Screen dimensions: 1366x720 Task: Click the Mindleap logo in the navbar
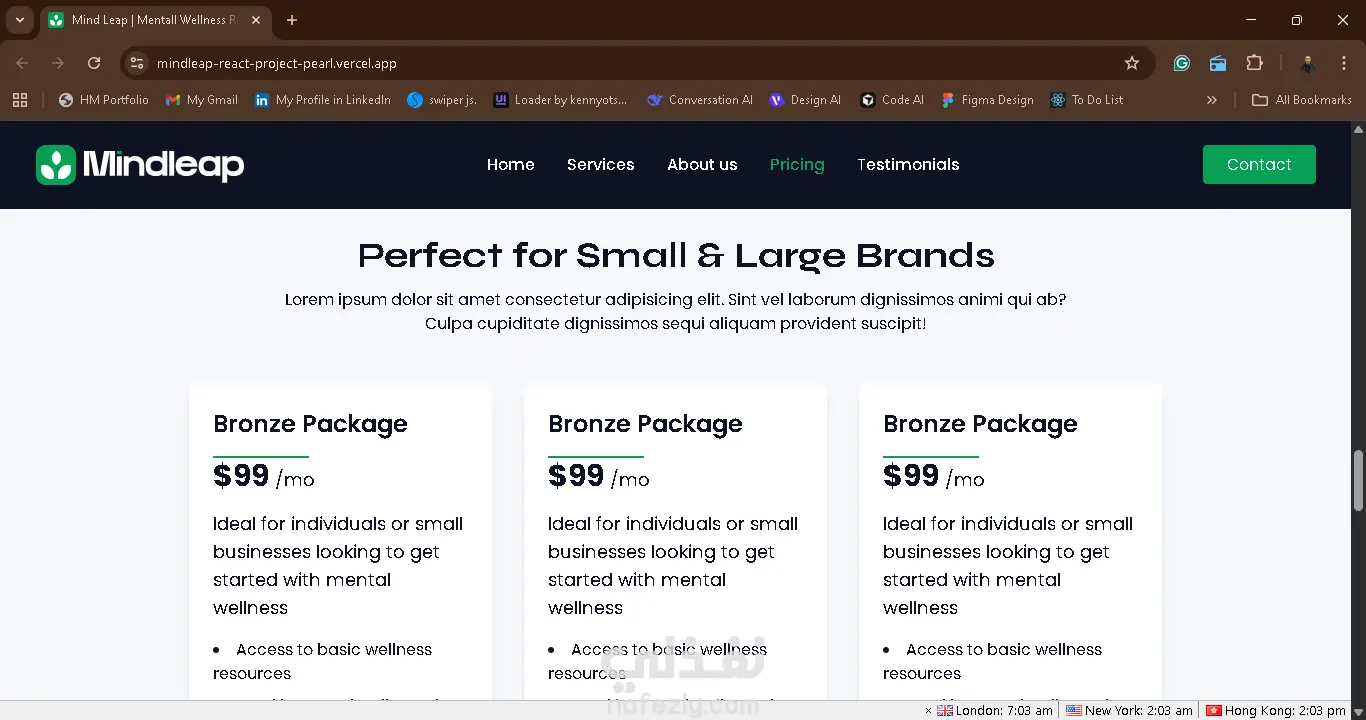point(140,165)
